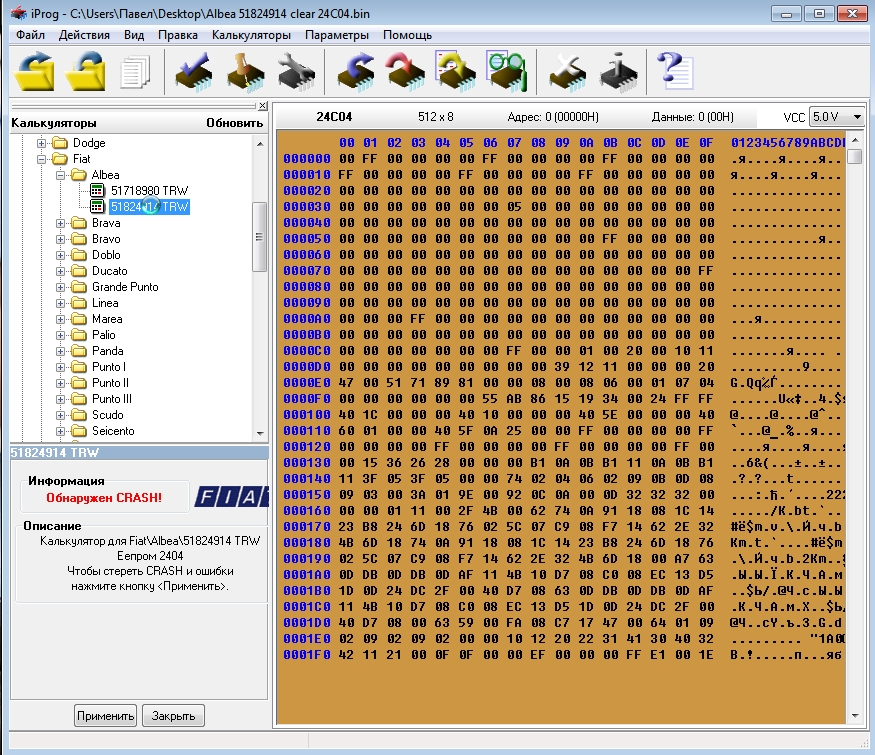Open the Файл menu
This screenshot has height=755, width=875.
(30, 35)
